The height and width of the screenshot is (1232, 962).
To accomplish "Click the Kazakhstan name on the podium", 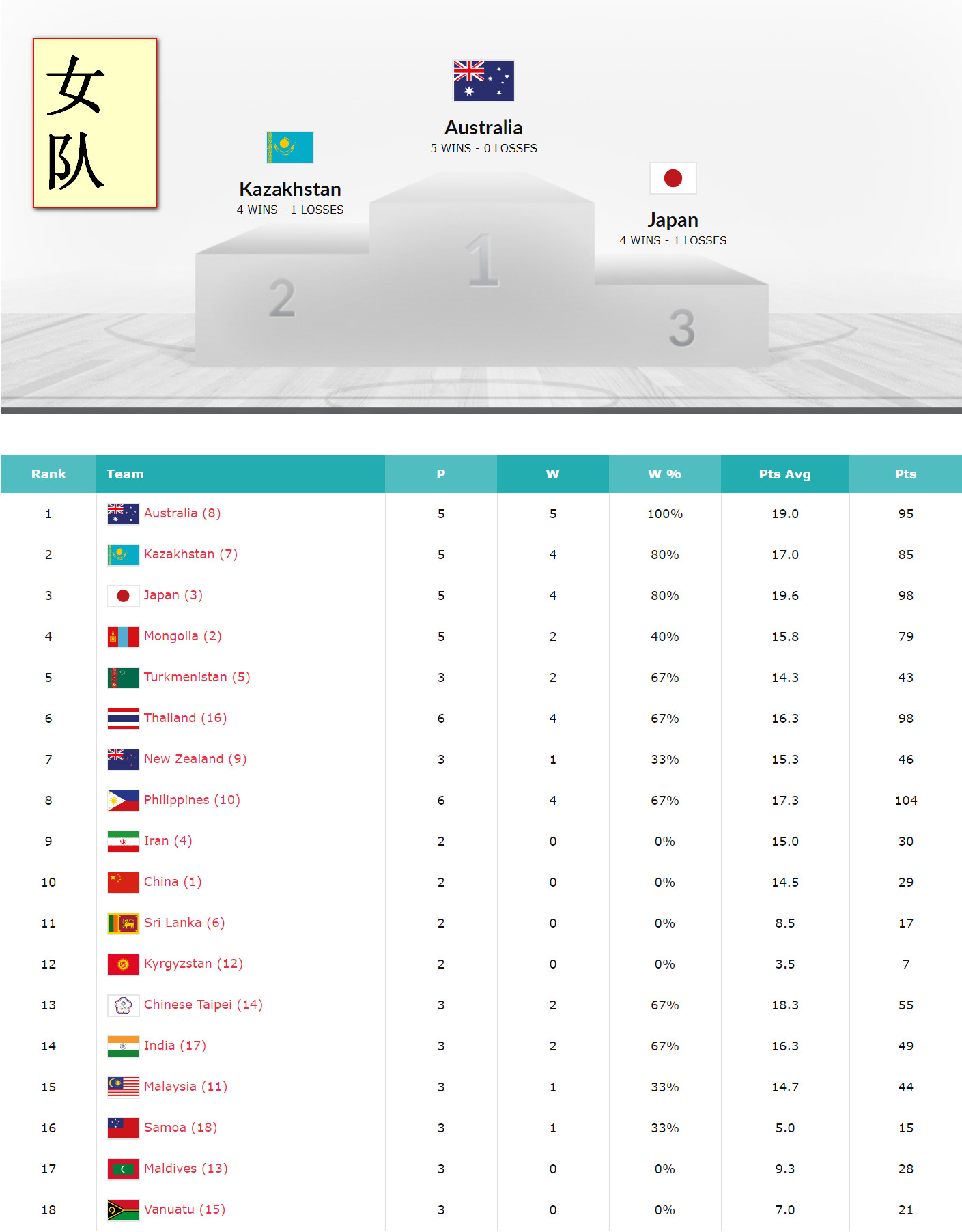I will pyautogui.click(x=290, y=189).
